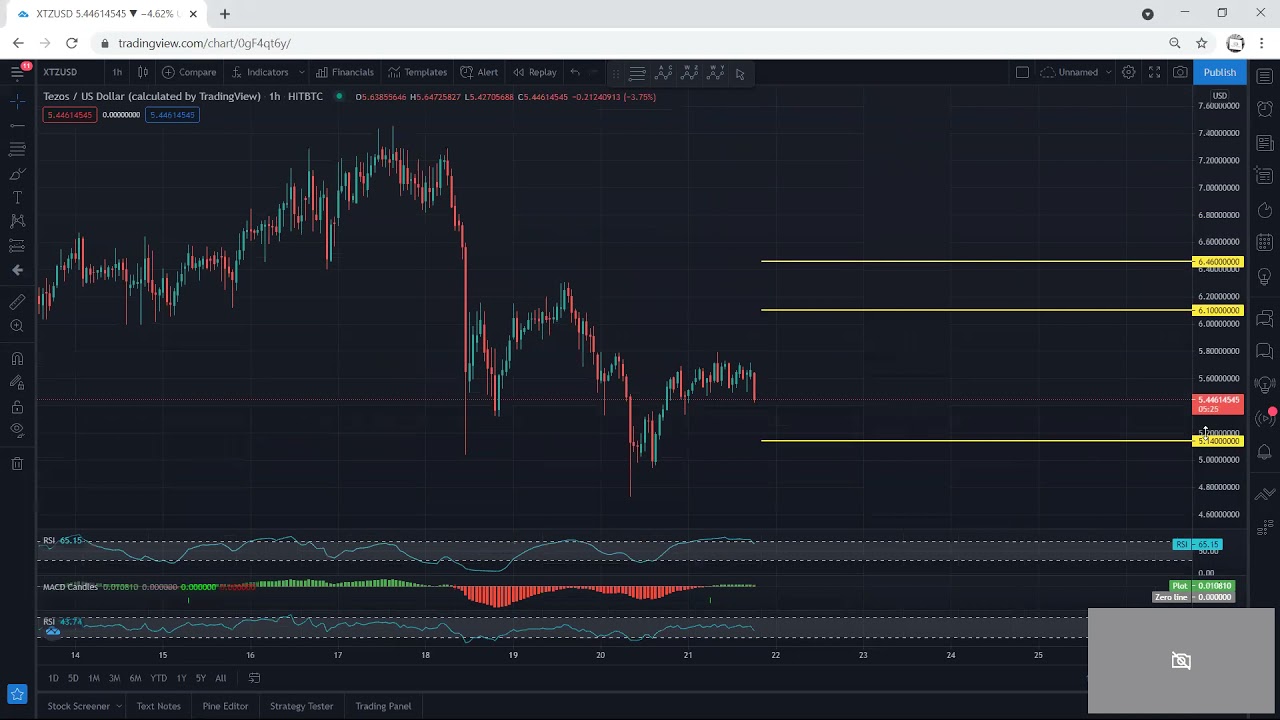Image resolution: width=1280 pixels, height=720 pixels.
Task: Select the 1M date range
Action: pyautogui.click(x=94, y=678)
